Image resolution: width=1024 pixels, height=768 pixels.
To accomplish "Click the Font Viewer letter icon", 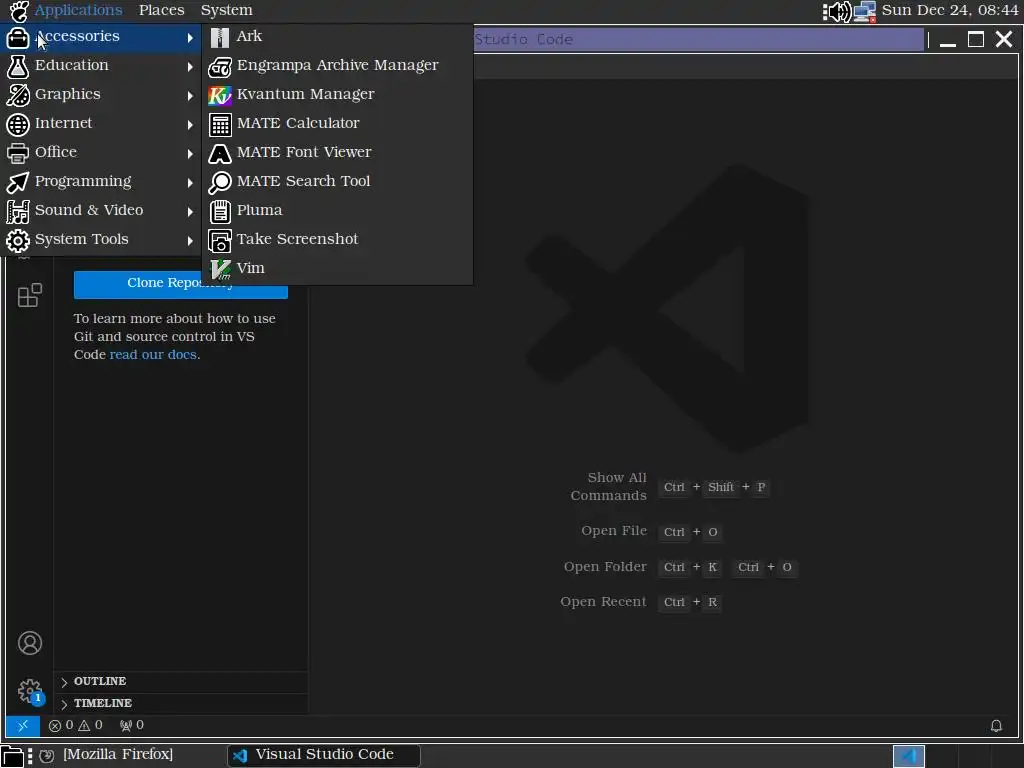I will pyautogui.click(x=219, y=153).
